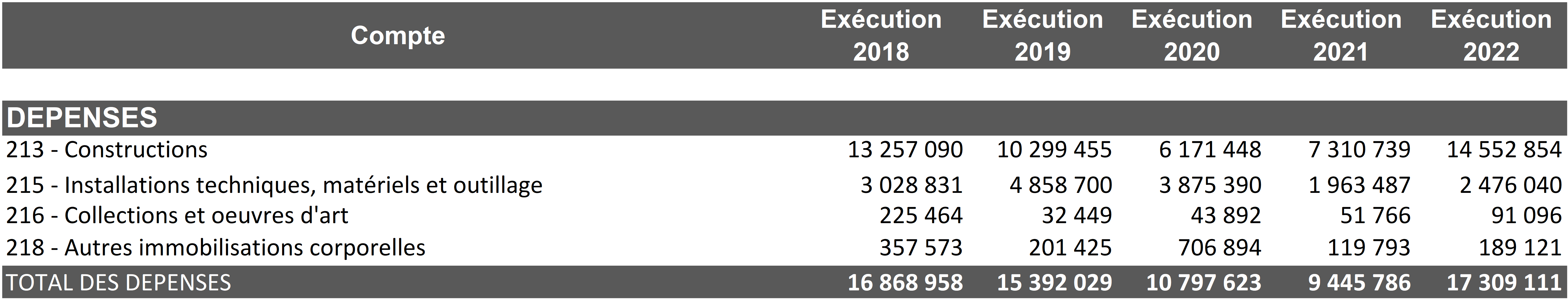Select the Exécution 2018 column header
1568x299 pixels.
(x=881, y=35)
